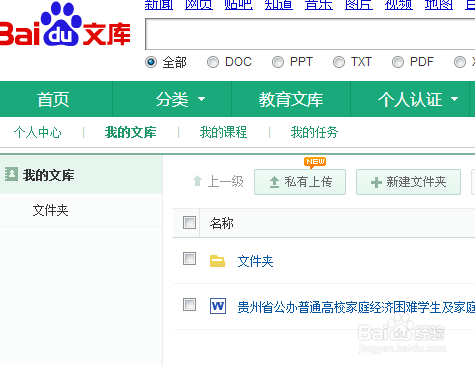Select the DOC file type radio
Screen dimensions: 475x366
pyautogui.click(x=213, y=62)
